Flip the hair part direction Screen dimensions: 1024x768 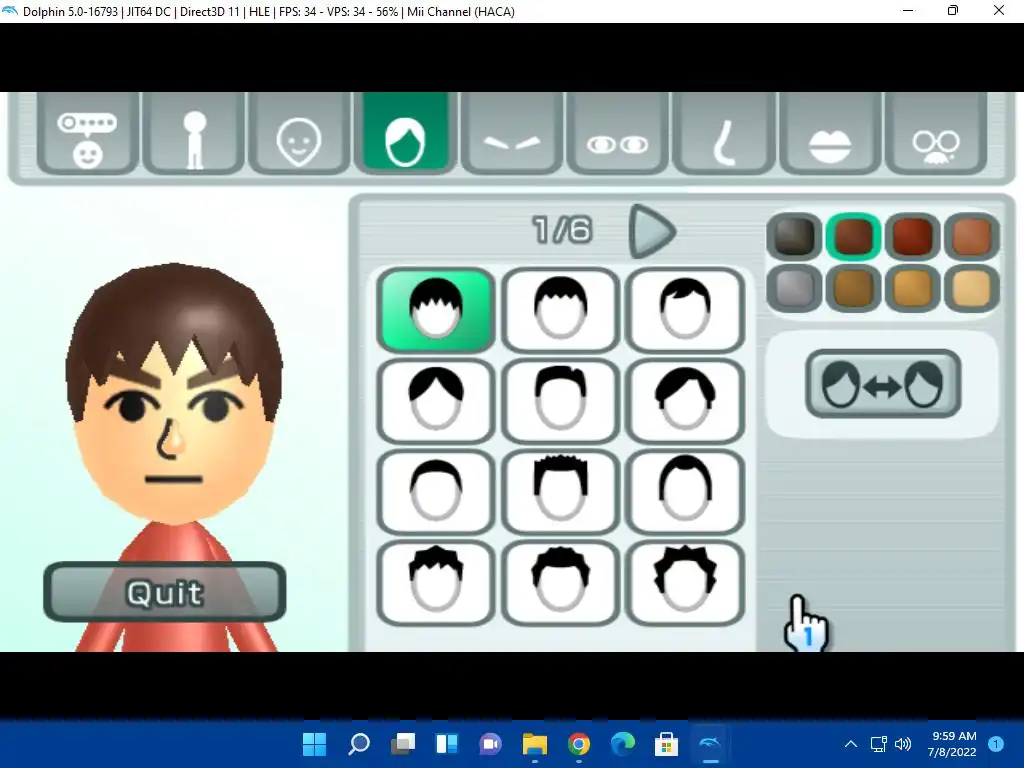pyautogui.click(x=883, y=384)
